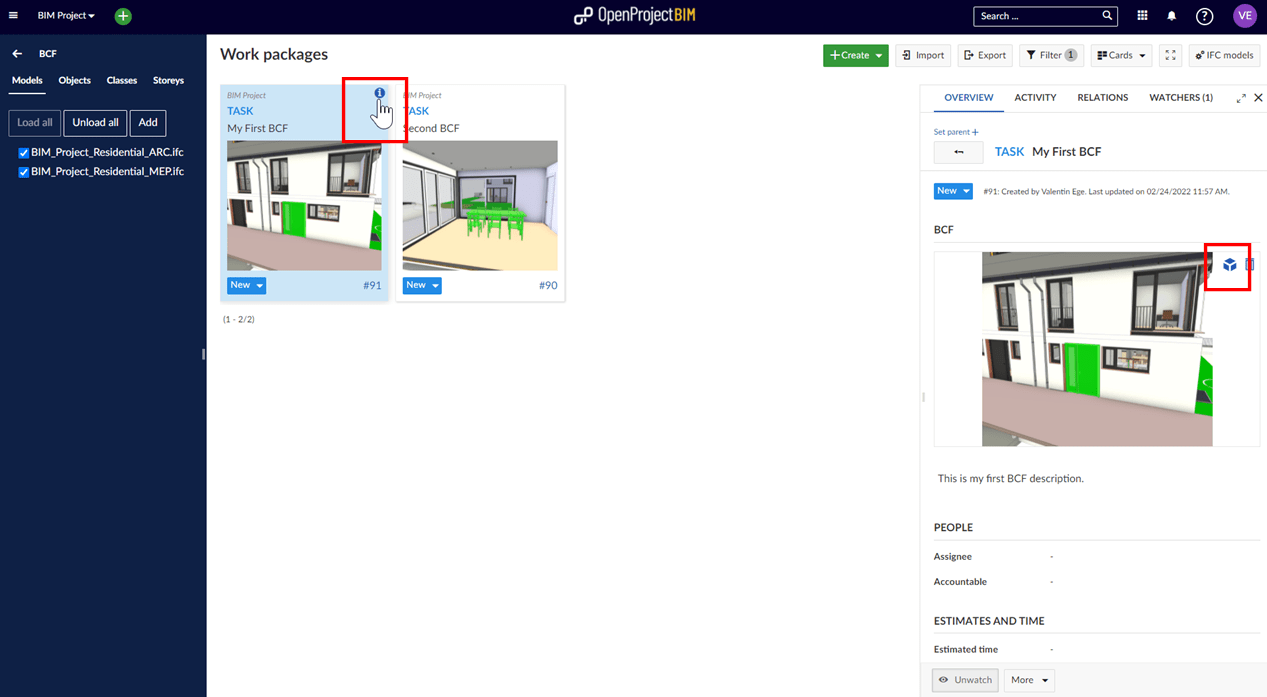Click the show viewpoint cube icon
The image size is (1267, 697).
pyautogui.click(x=1229, y=265)
